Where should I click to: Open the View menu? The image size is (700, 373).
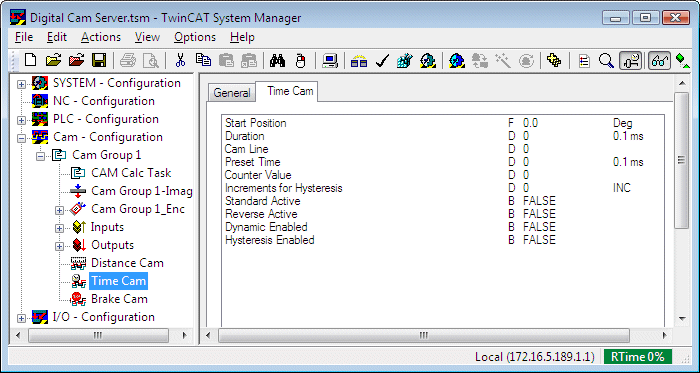pos(147,37)
